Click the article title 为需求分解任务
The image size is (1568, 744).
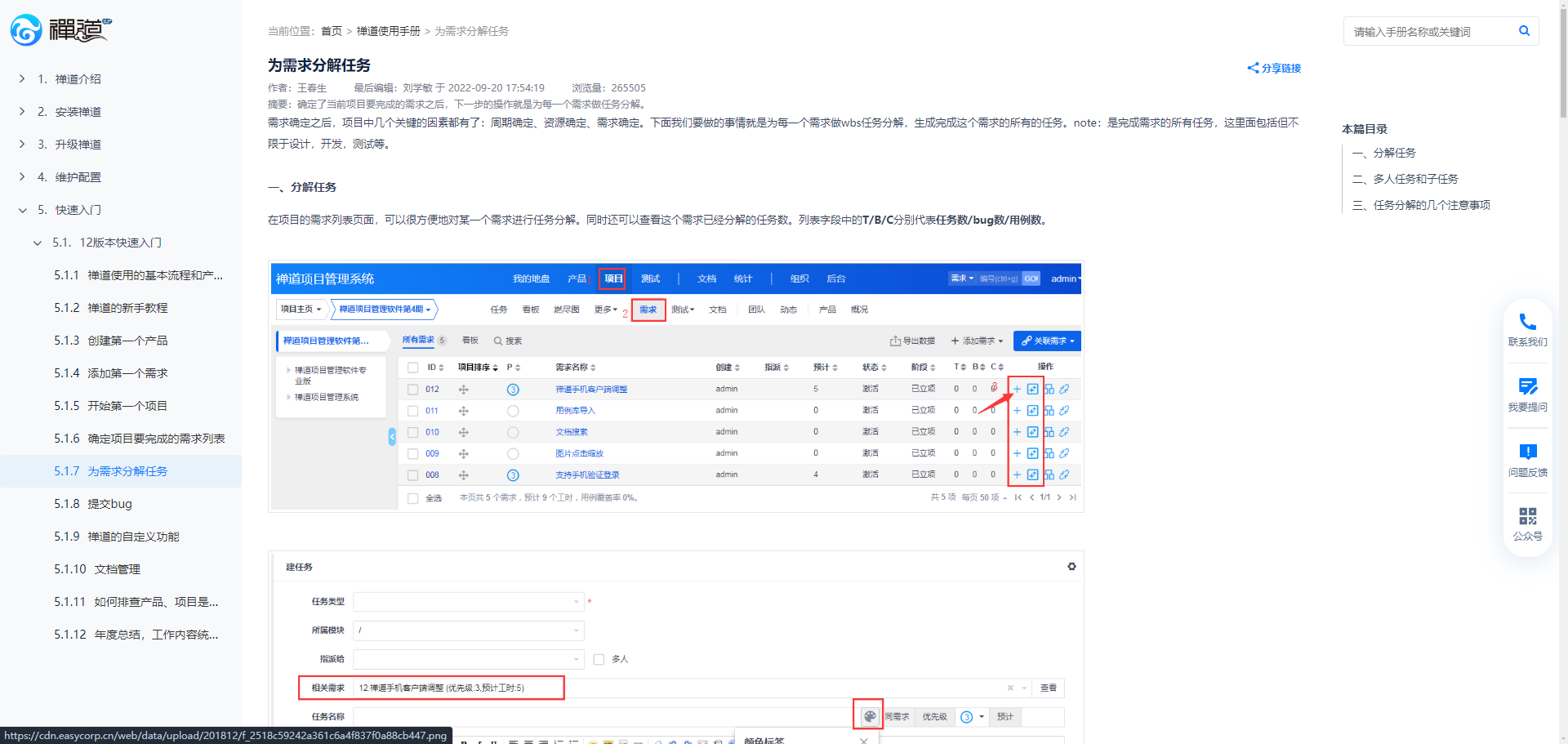tap(319, 65)
